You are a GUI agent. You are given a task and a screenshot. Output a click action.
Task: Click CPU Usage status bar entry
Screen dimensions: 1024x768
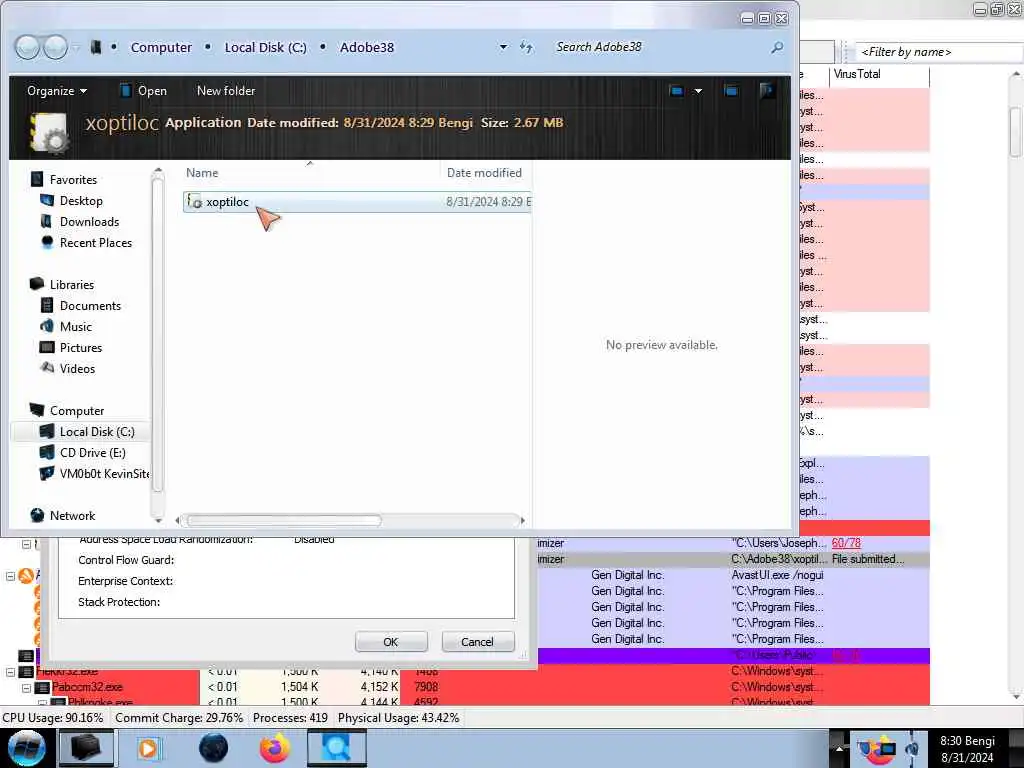[x=53, y=718]
